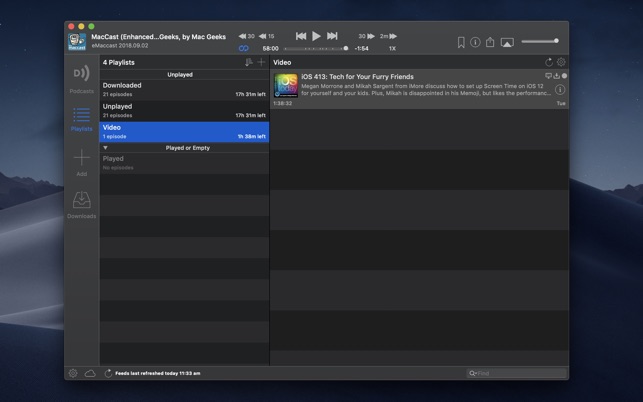Skip back 15 seconds

pyautogui.click(x=267, y=36)
